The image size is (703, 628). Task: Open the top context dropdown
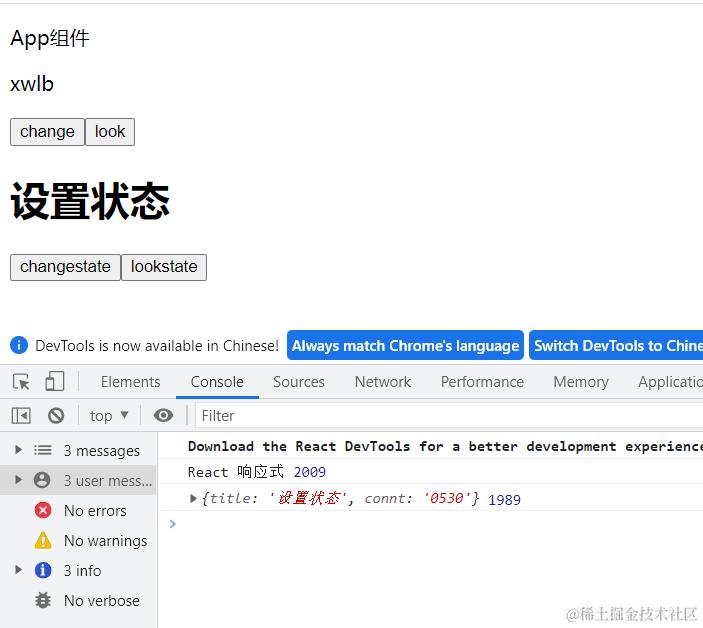(109, 416)
